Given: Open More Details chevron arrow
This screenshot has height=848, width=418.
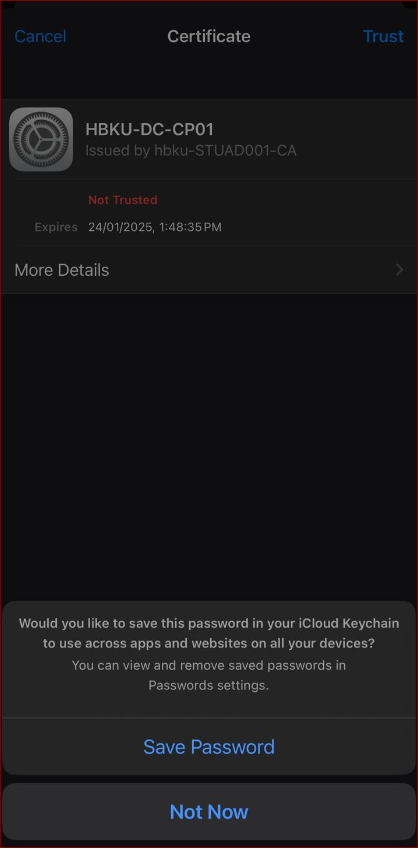Looking at the screenshot, I should click(x=400, y=270).
